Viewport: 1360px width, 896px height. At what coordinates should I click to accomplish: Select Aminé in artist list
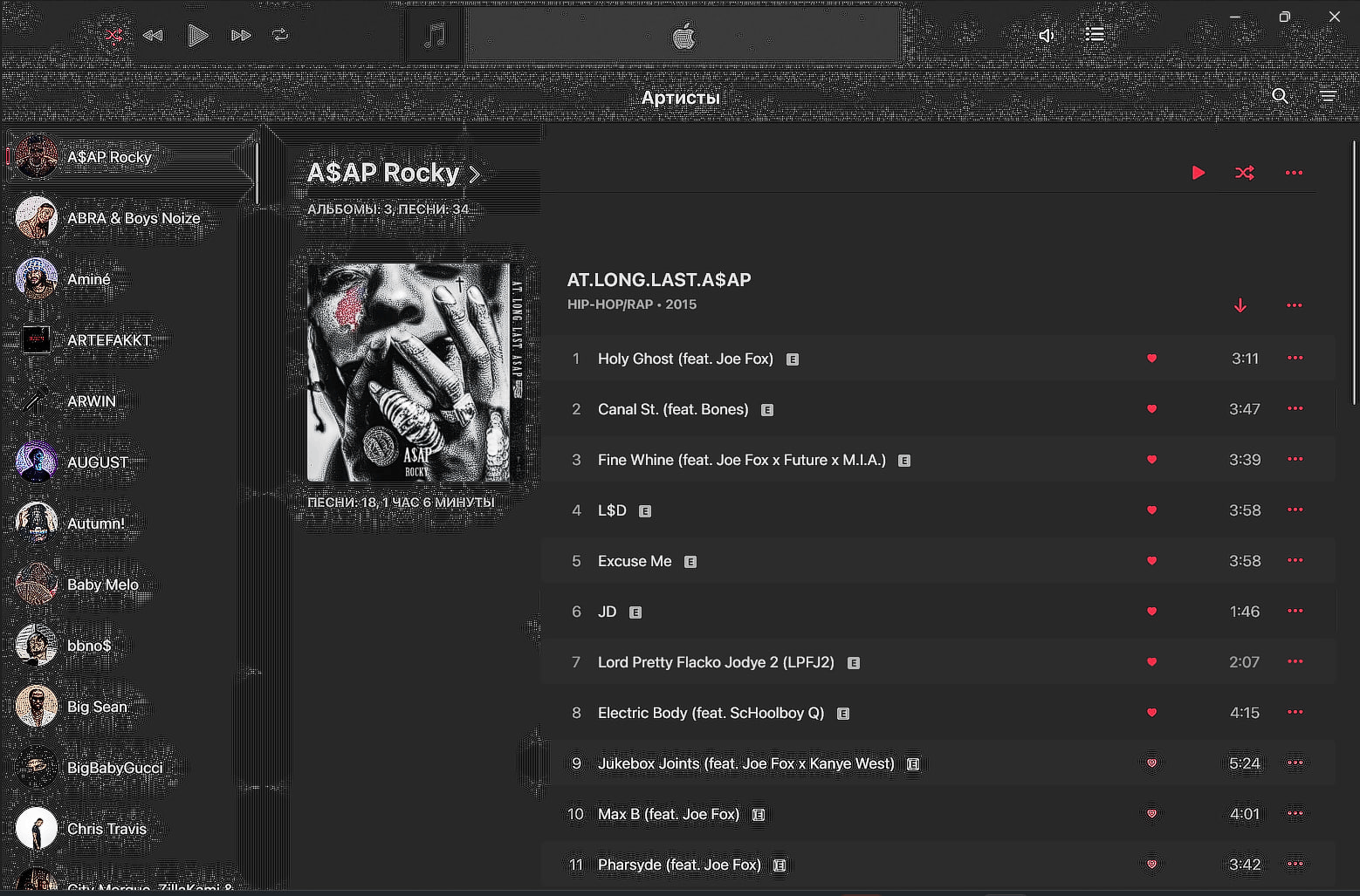(x=129, y=279)
